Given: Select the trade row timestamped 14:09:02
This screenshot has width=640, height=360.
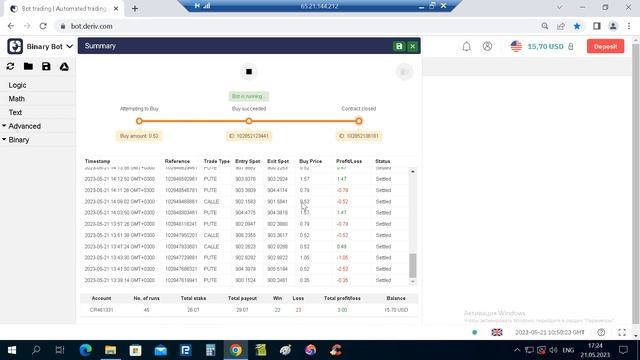Looking at the screenshot, I should pyautogui.click(x=245, y=202).
